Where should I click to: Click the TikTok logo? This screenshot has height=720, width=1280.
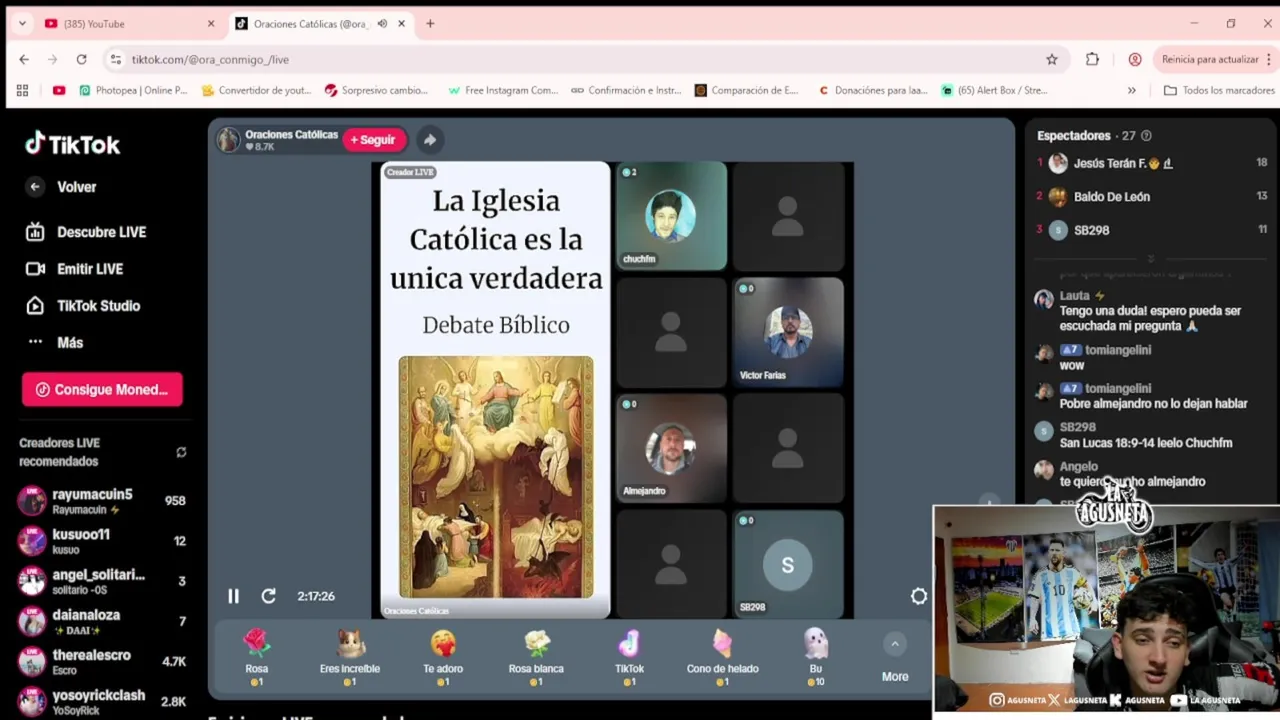point(72,145)
